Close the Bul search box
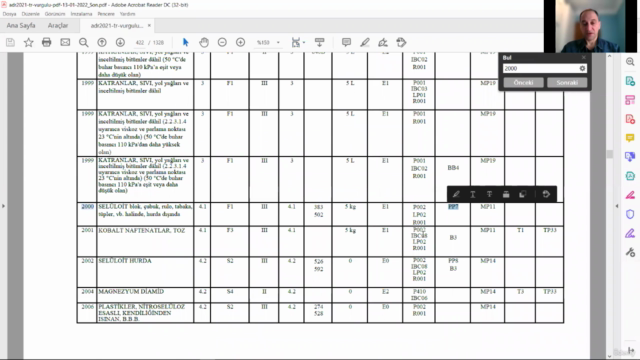Screen dimensions: 640x360 pos(584,58)
